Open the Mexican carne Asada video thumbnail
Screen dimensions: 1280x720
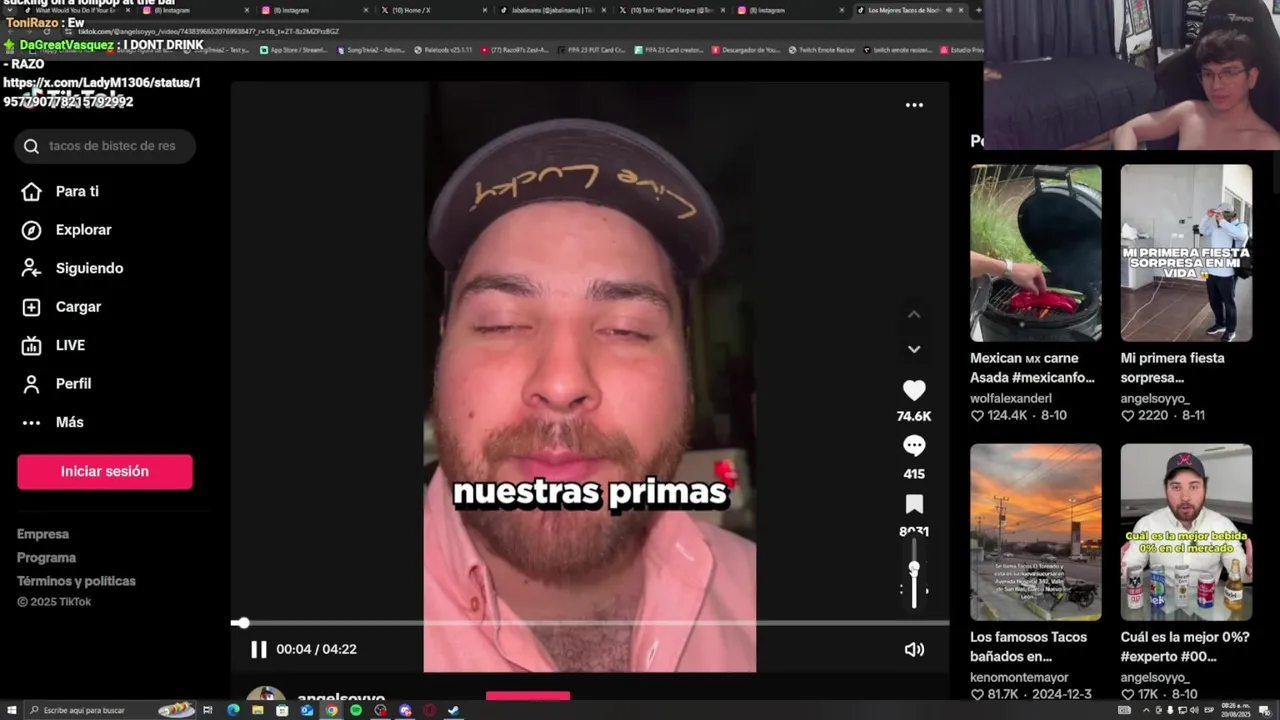tap(1036, 253)
